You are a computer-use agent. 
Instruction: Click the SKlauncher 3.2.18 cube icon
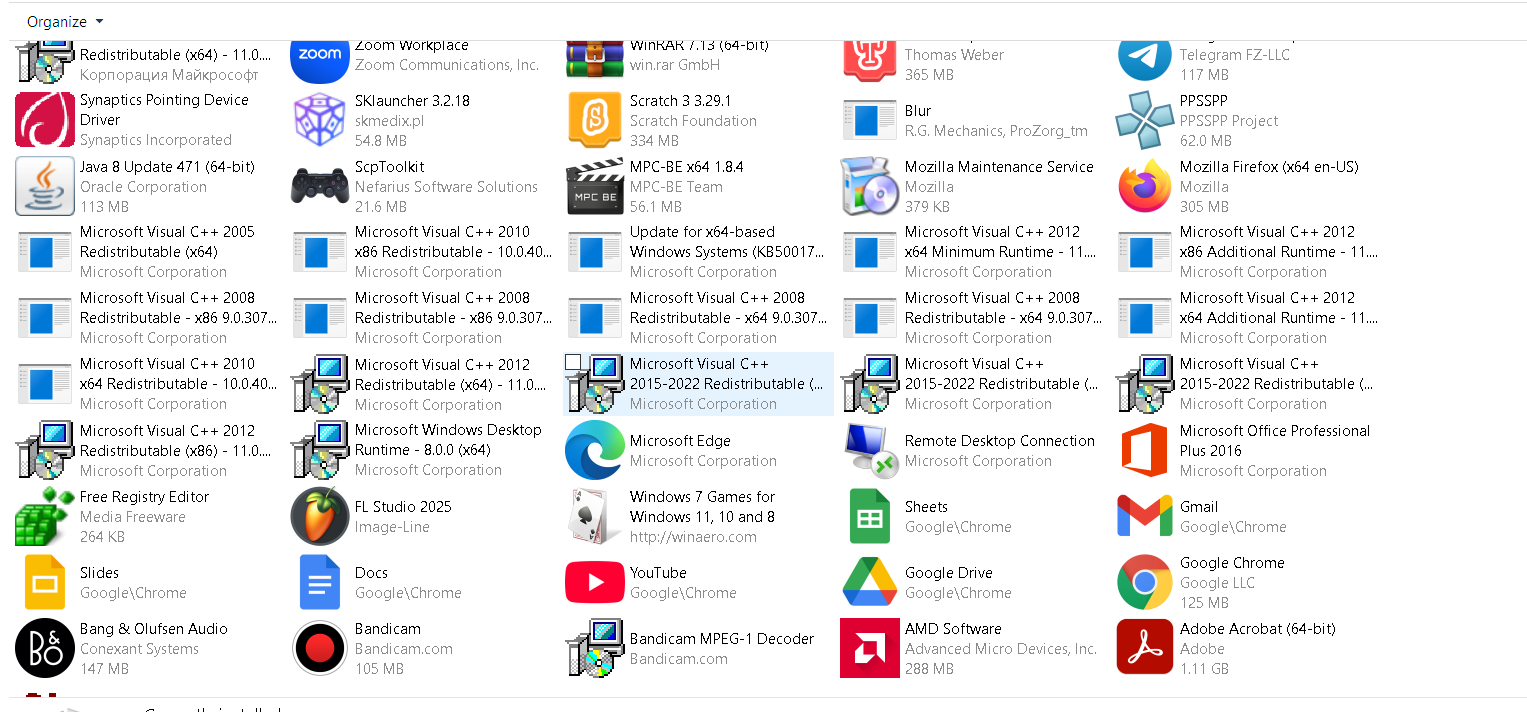(x=320, y=120)
